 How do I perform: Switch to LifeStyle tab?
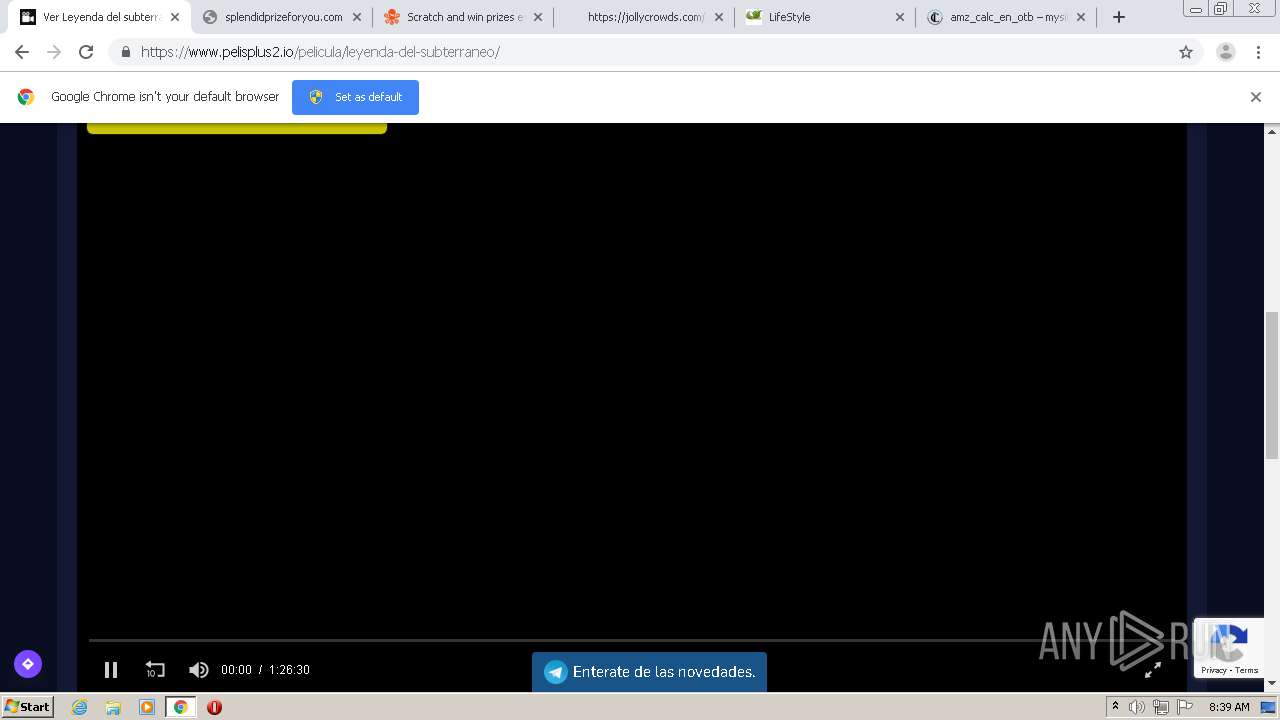tap(826, 17)
